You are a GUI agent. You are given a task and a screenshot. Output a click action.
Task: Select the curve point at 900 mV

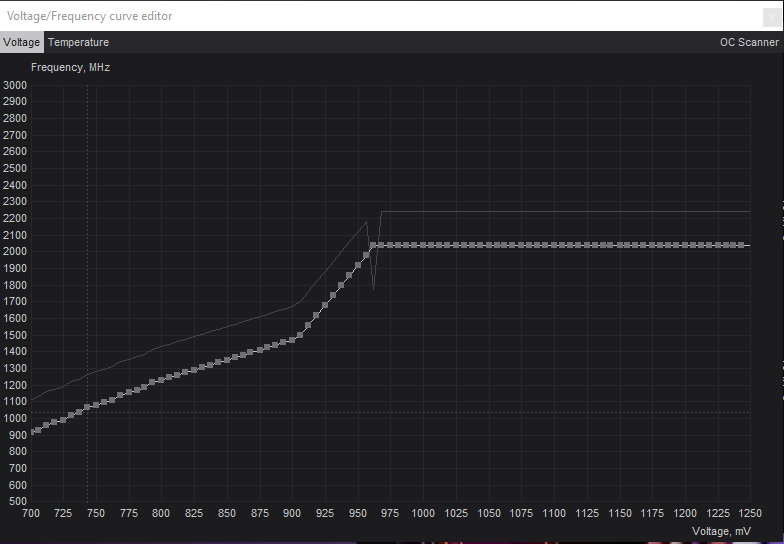click(x=292, y=340)
